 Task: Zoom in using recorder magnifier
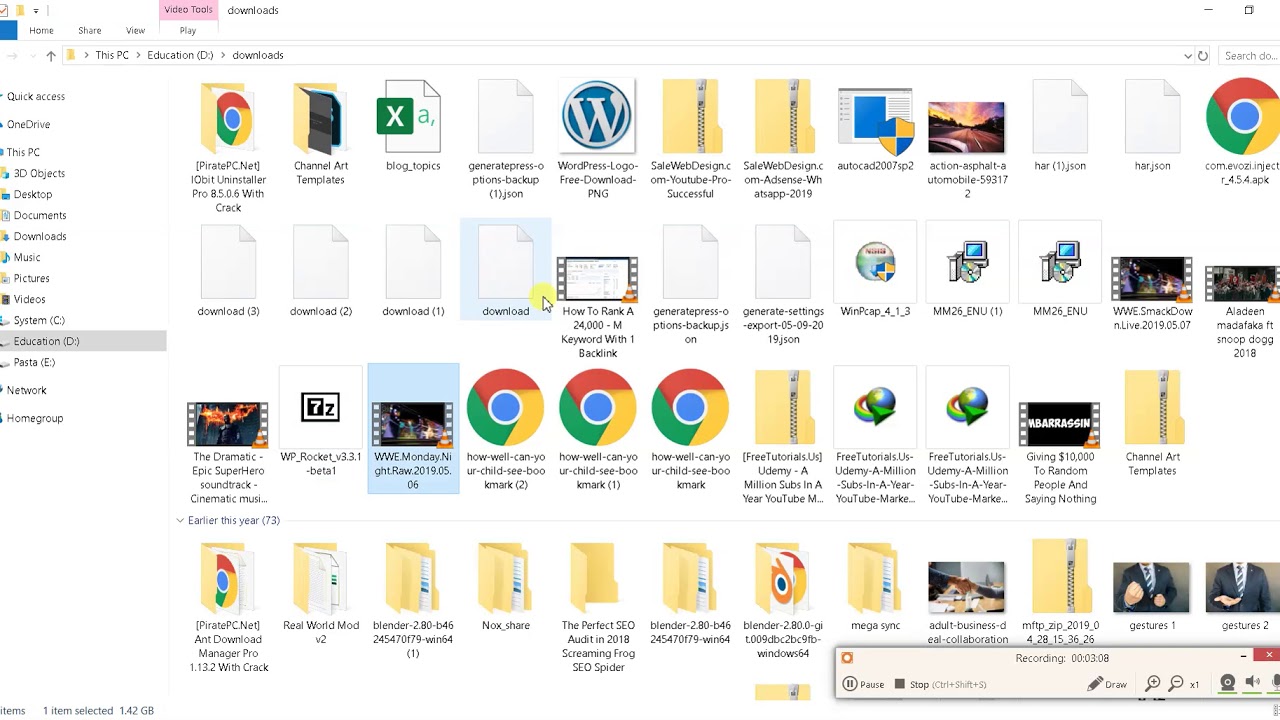click(1153, 684)
